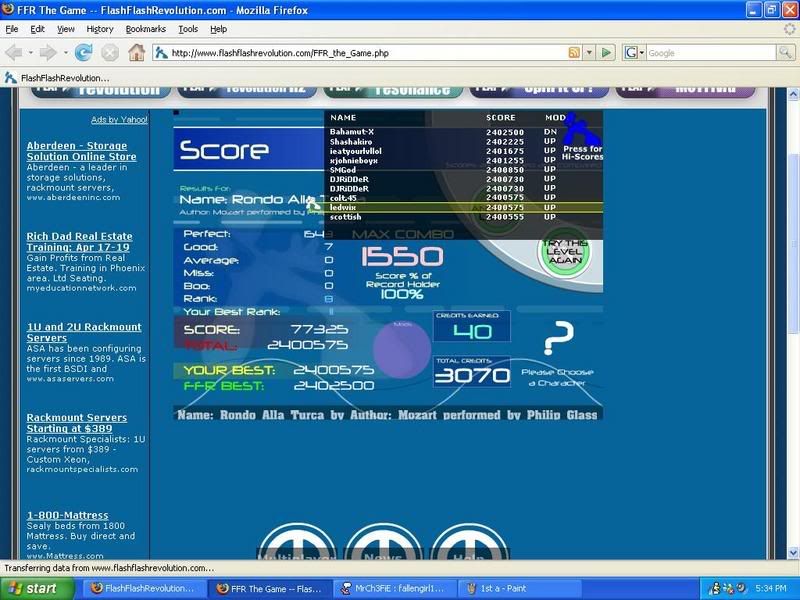Select the scottish high score row
This screenshot has height=600, width=800.
coord(463,217)
